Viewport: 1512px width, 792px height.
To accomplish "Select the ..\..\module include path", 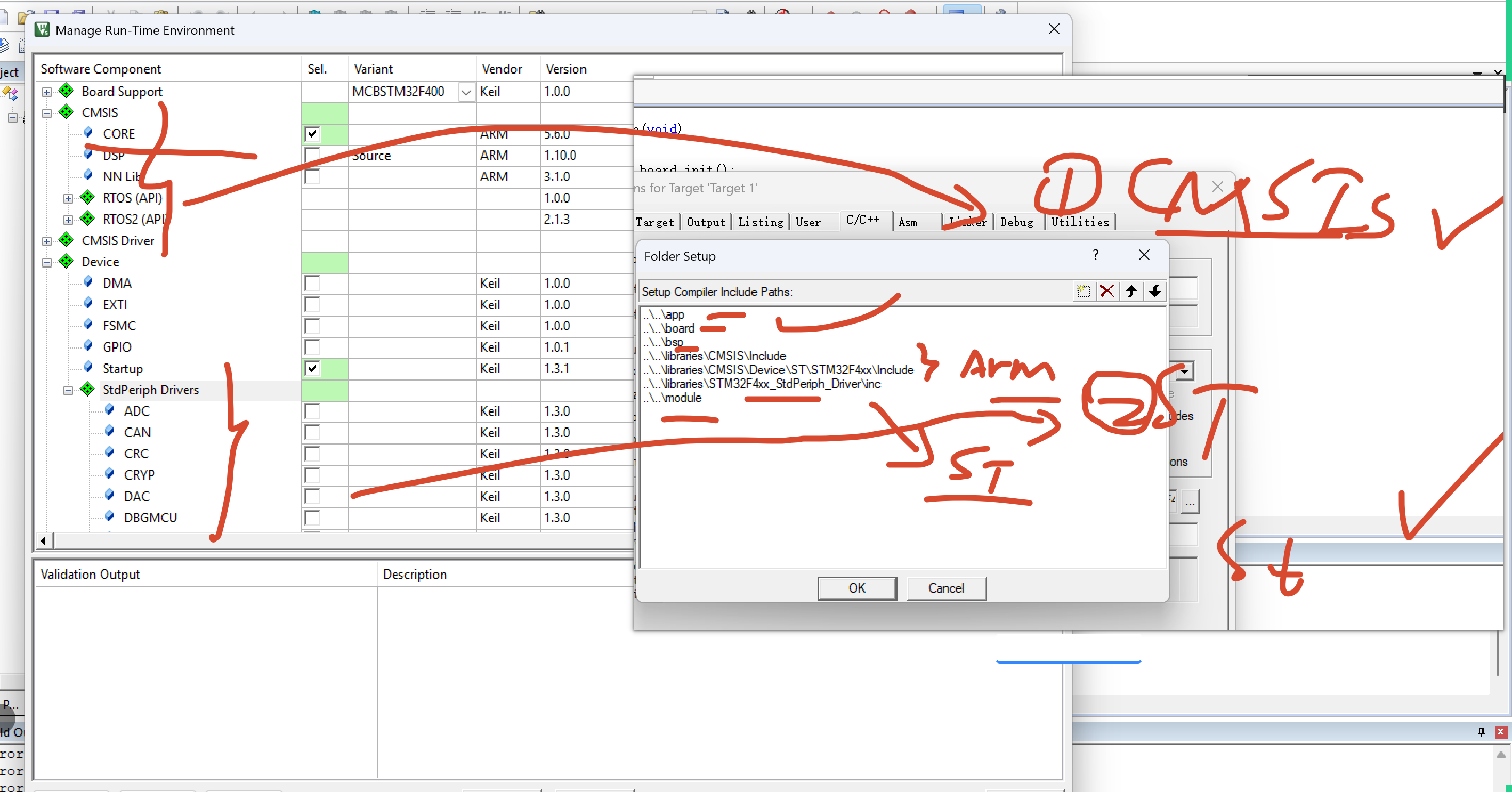I will 672,398.
